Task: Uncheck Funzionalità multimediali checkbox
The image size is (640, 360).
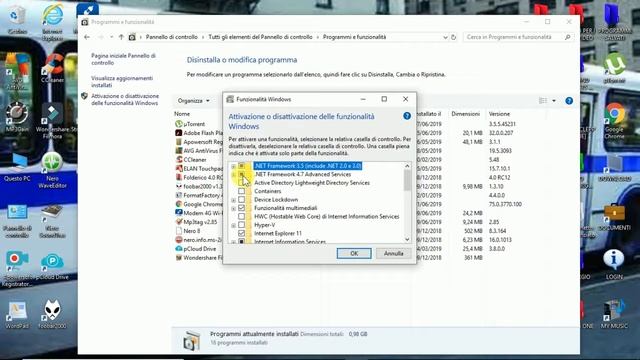Action: point(242,208)
